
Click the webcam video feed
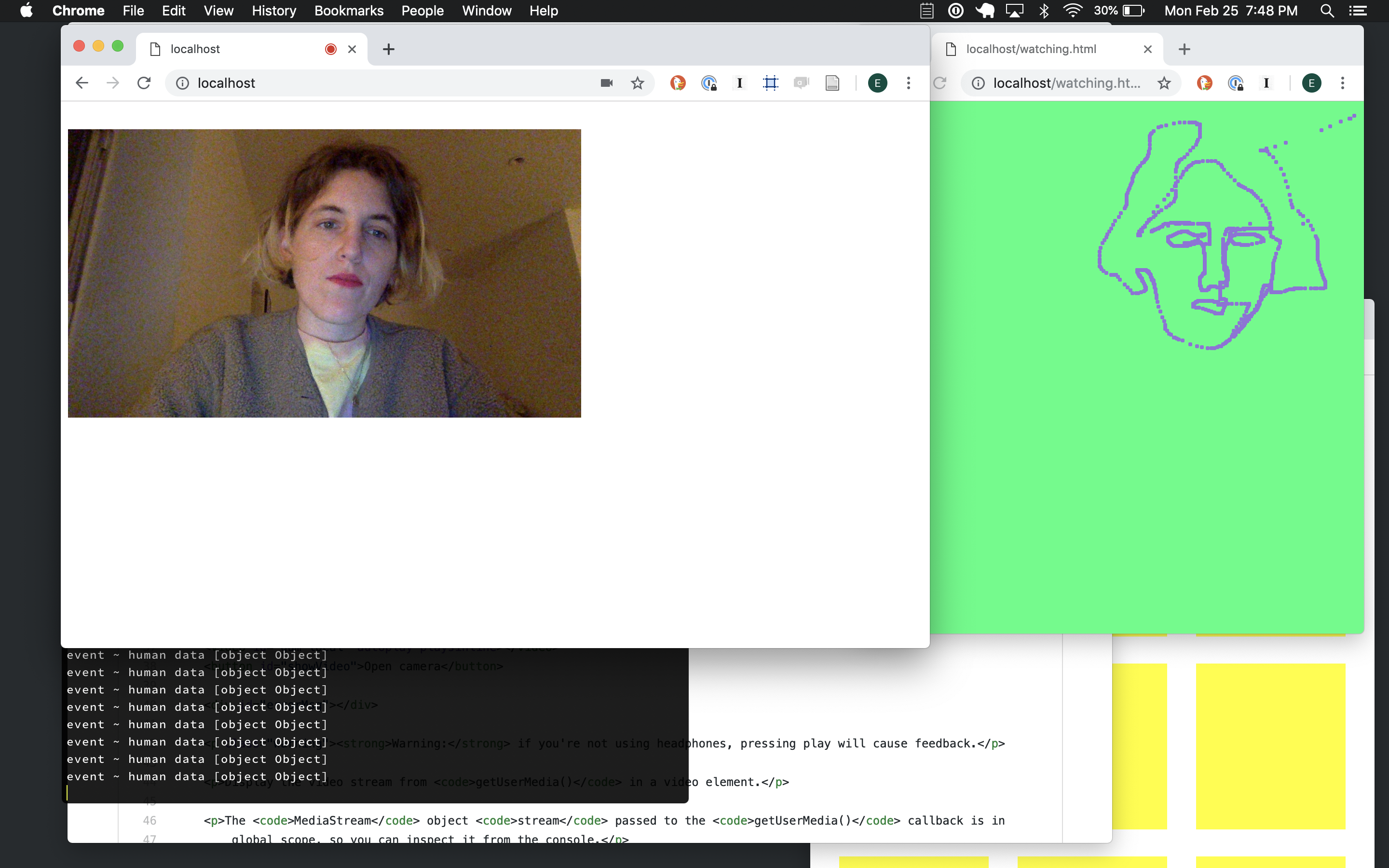324,273
